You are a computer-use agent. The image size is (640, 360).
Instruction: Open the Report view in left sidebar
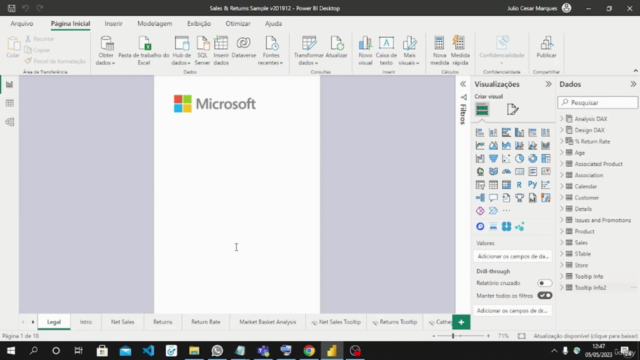[x=9, y=84]
